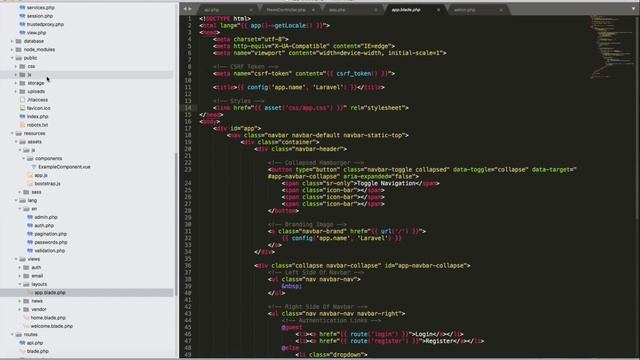Viewport: 640px width, 360px height.
Task: Click file icon beside welcome.blade.php
Action: (x=26, y=326)
